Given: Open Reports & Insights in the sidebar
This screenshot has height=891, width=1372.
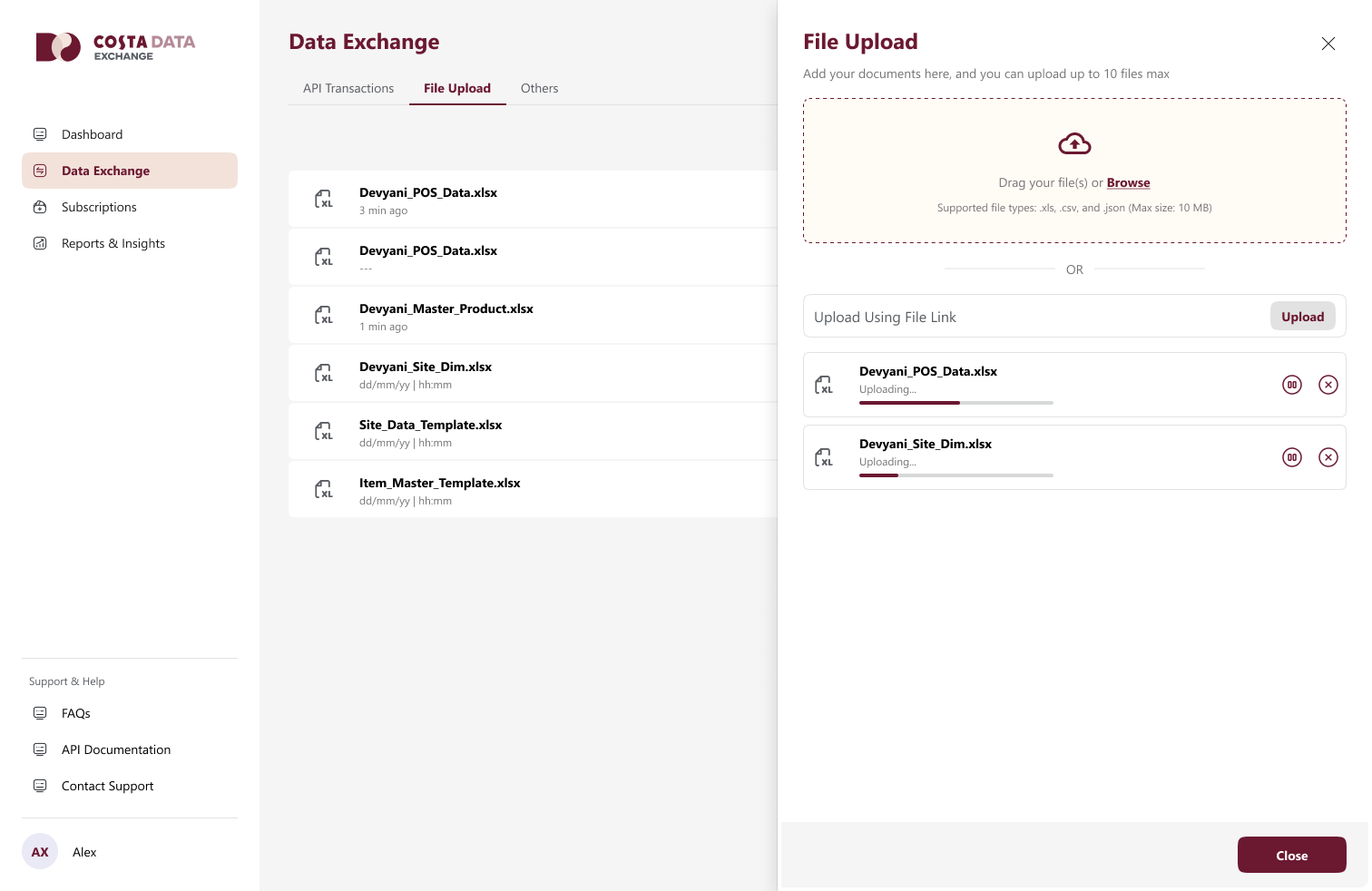Looking at the screenshot, I should 130,243.
